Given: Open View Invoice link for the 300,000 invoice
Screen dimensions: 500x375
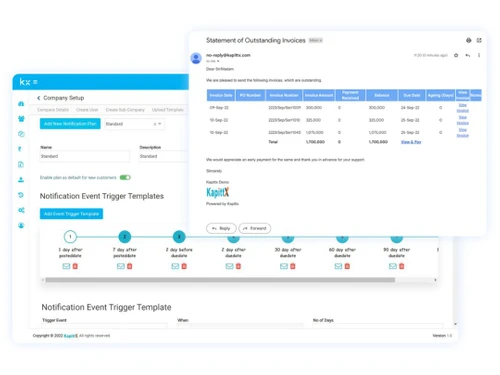Looking at the screenshot, I should [x=463, y=108].
